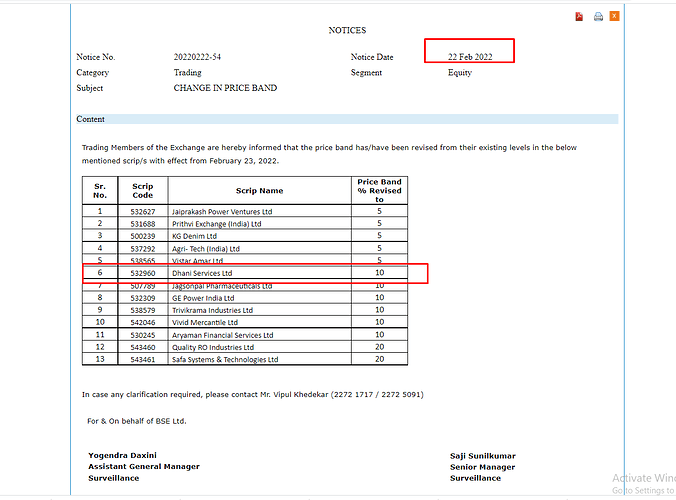
Task: Select subject CHANGE IN PRICE BAND
Action: 225,88
